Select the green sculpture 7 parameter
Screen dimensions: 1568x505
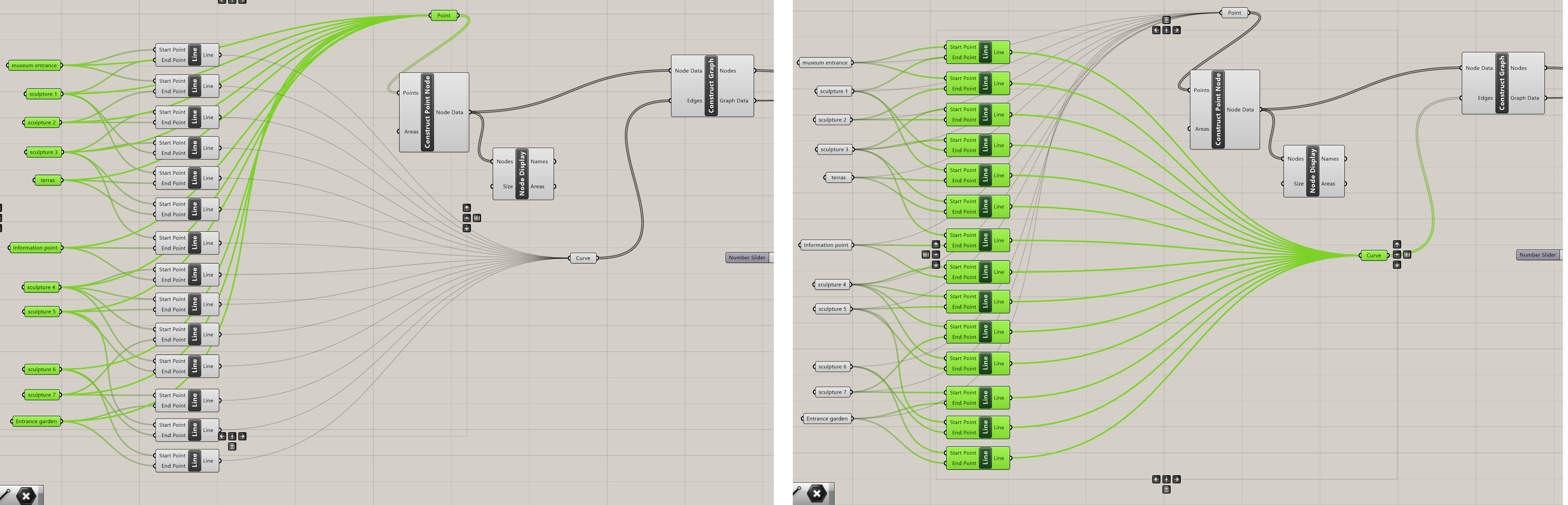pyautogui.click(x=41, y=395)
